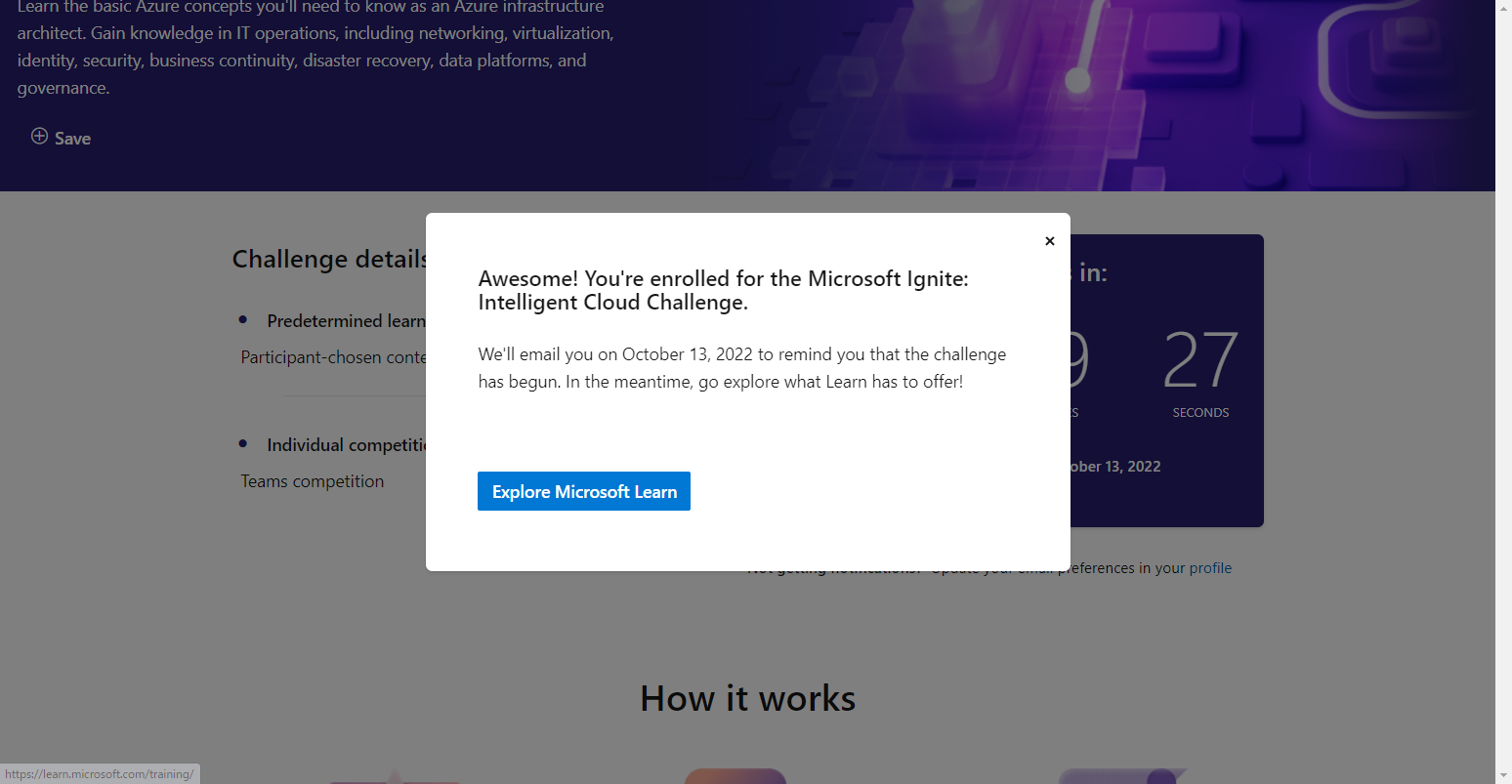Open your profile link

pos(1211,567)
